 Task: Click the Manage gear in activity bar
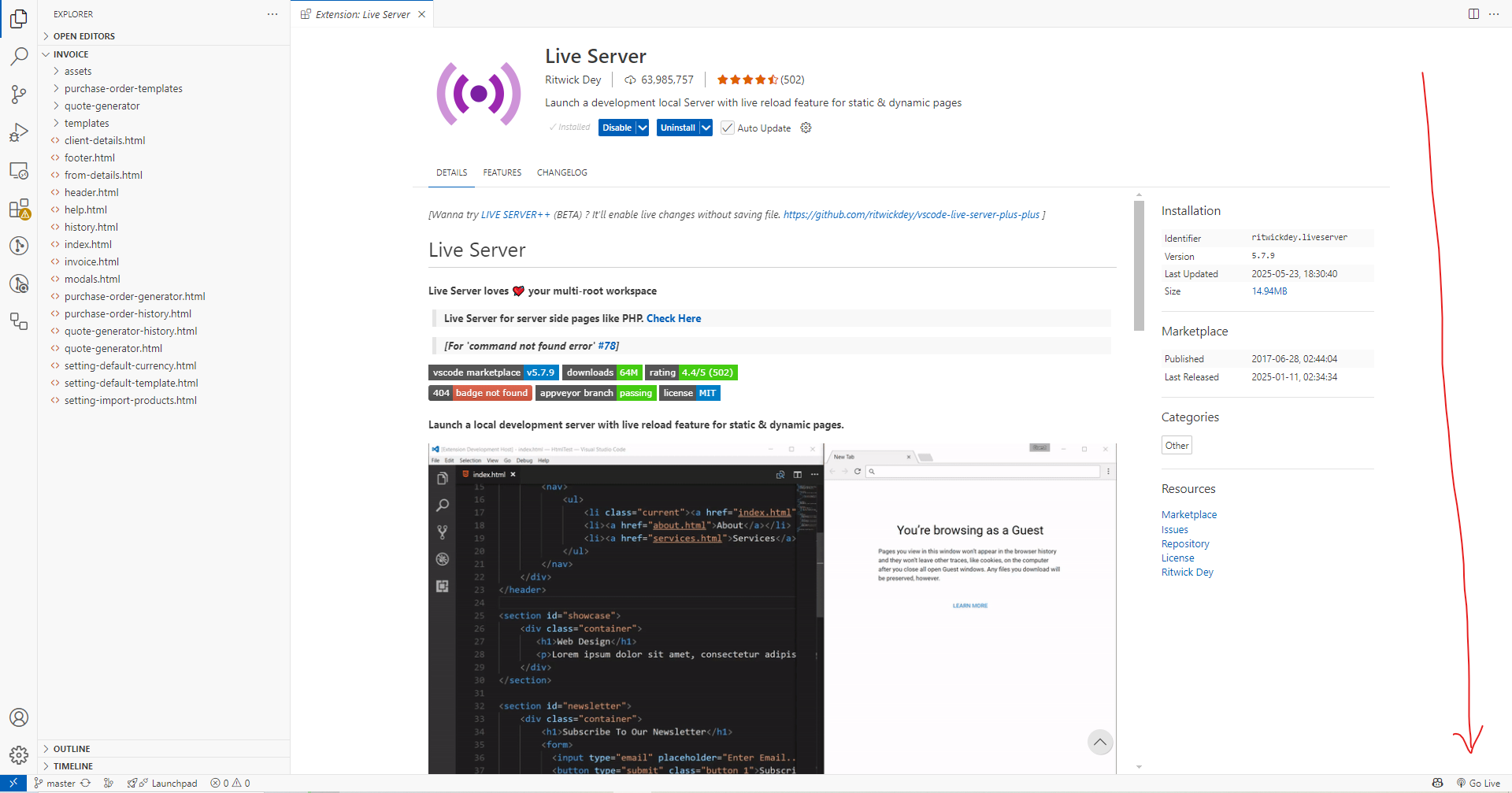coord(19,755)
